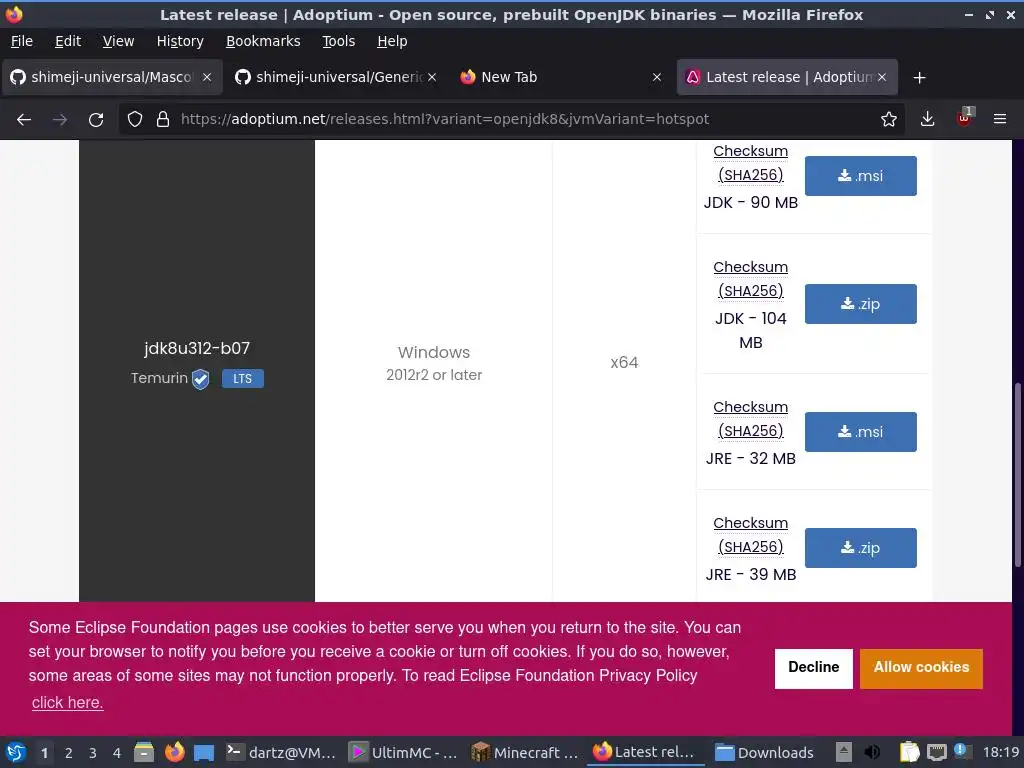Open the Help menu
1024x768 pixels.
pyautogui.click(x=392, y=41)
